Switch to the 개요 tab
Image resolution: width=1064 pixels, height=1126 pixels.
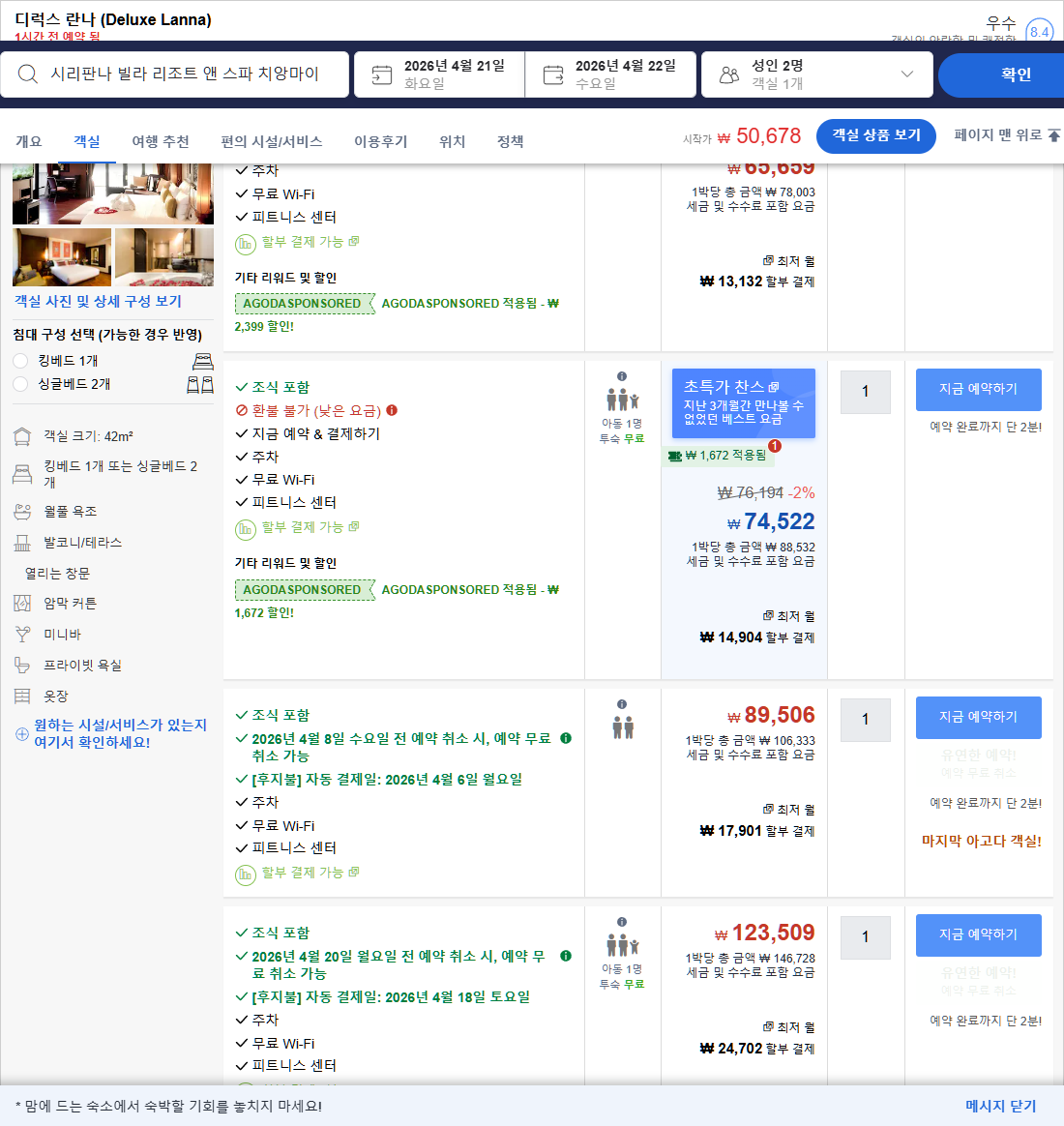click(29, 141)
